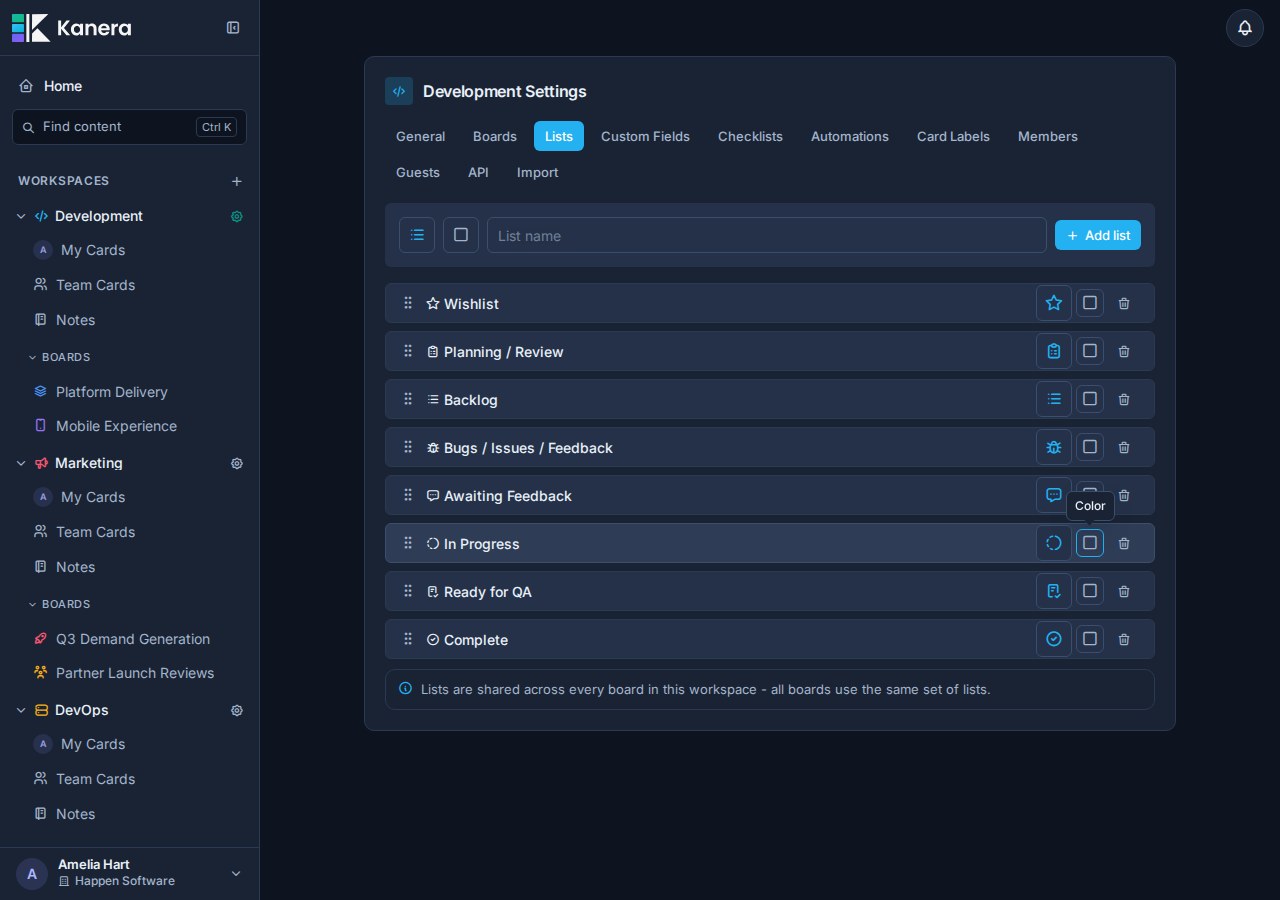
Task: Collapse the sidebar panel icon
Action: [x=233, y=28]
